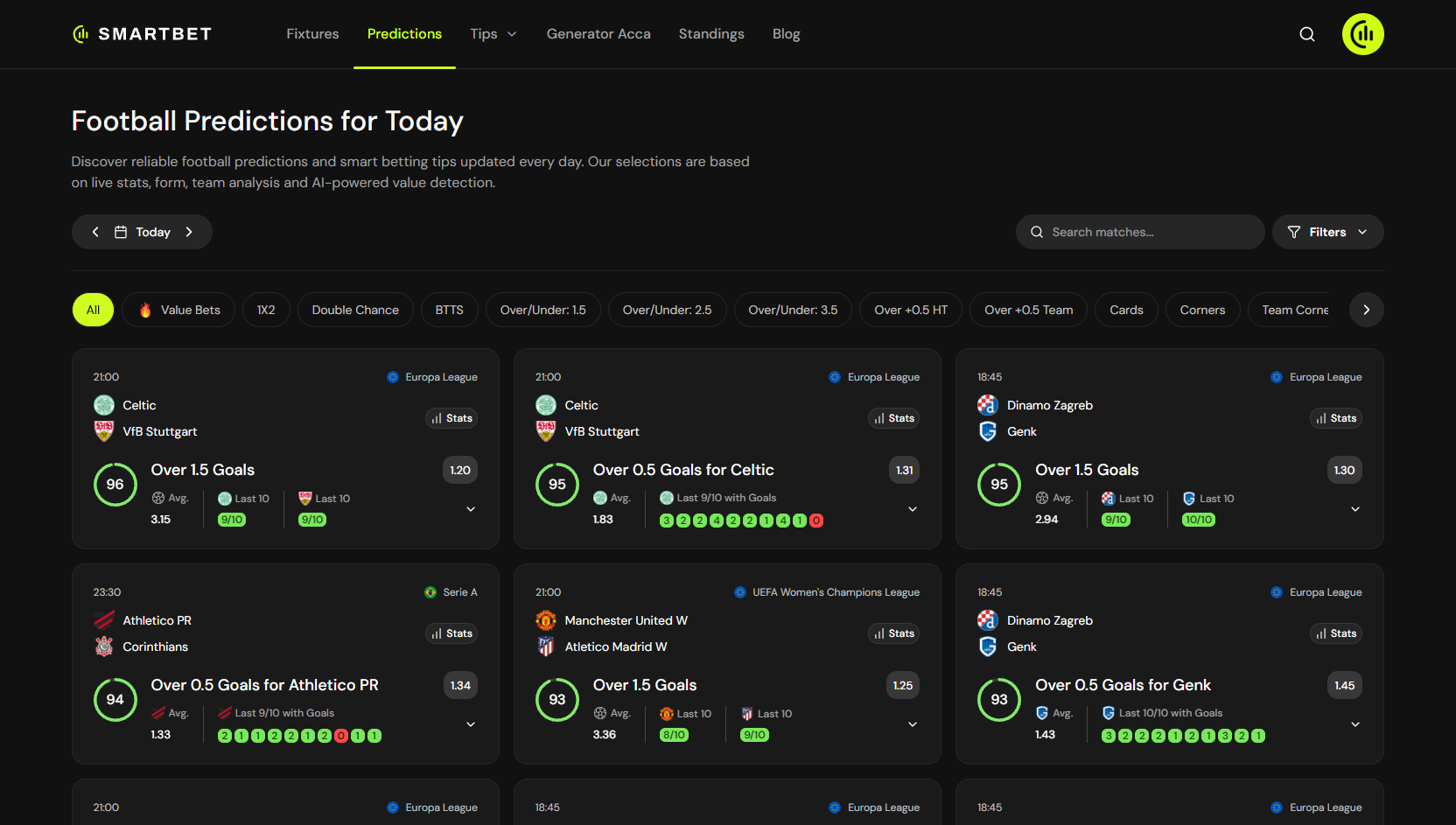The image size is (1456, 825).
Task: Expand the Over 0.5 Goals for Athletico PR card
Action: pos(471,724)
